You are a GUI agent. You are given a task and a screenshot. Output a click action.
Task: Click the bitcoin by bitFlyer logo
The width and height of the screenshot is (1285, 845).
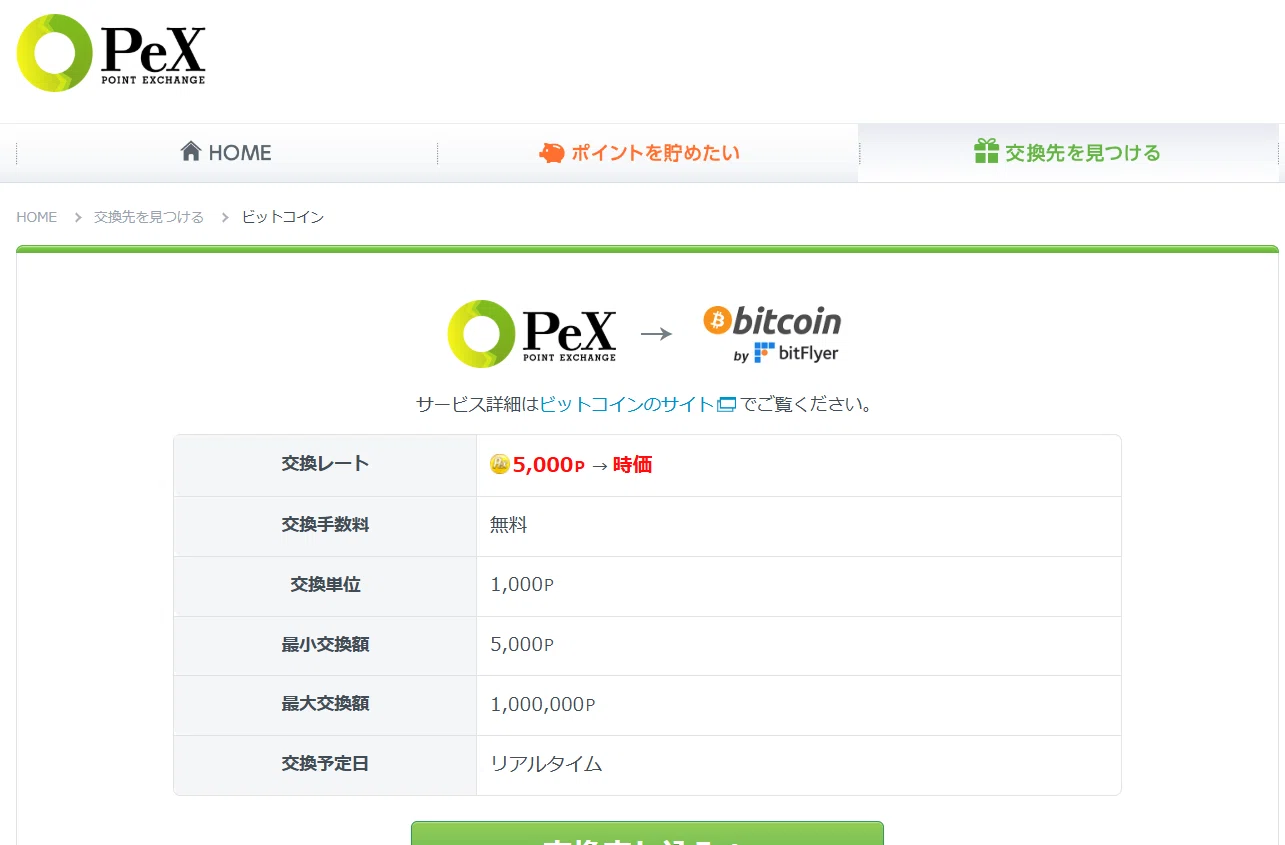coord(772,333)
